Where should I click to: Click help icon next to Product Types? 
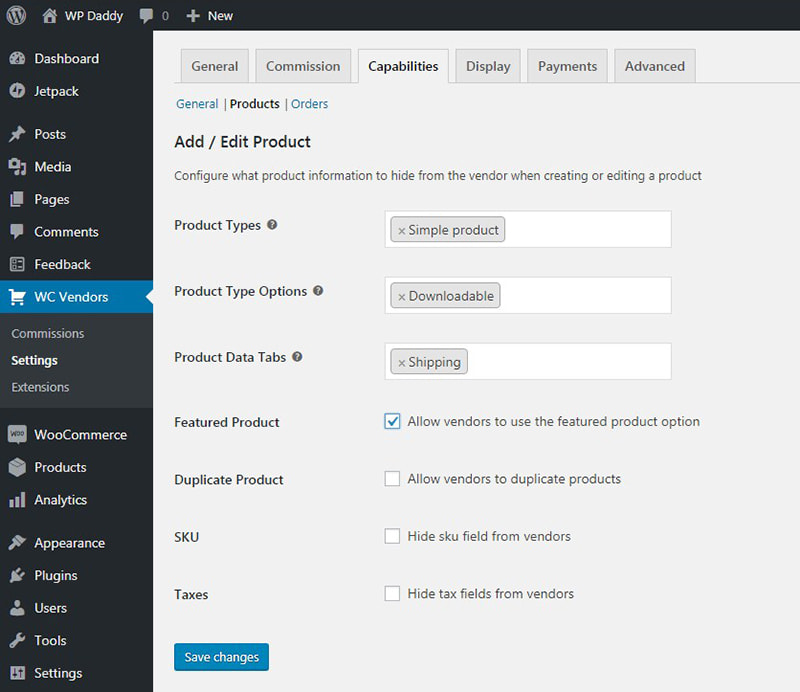pyautogui.click(x=272, y=225)
